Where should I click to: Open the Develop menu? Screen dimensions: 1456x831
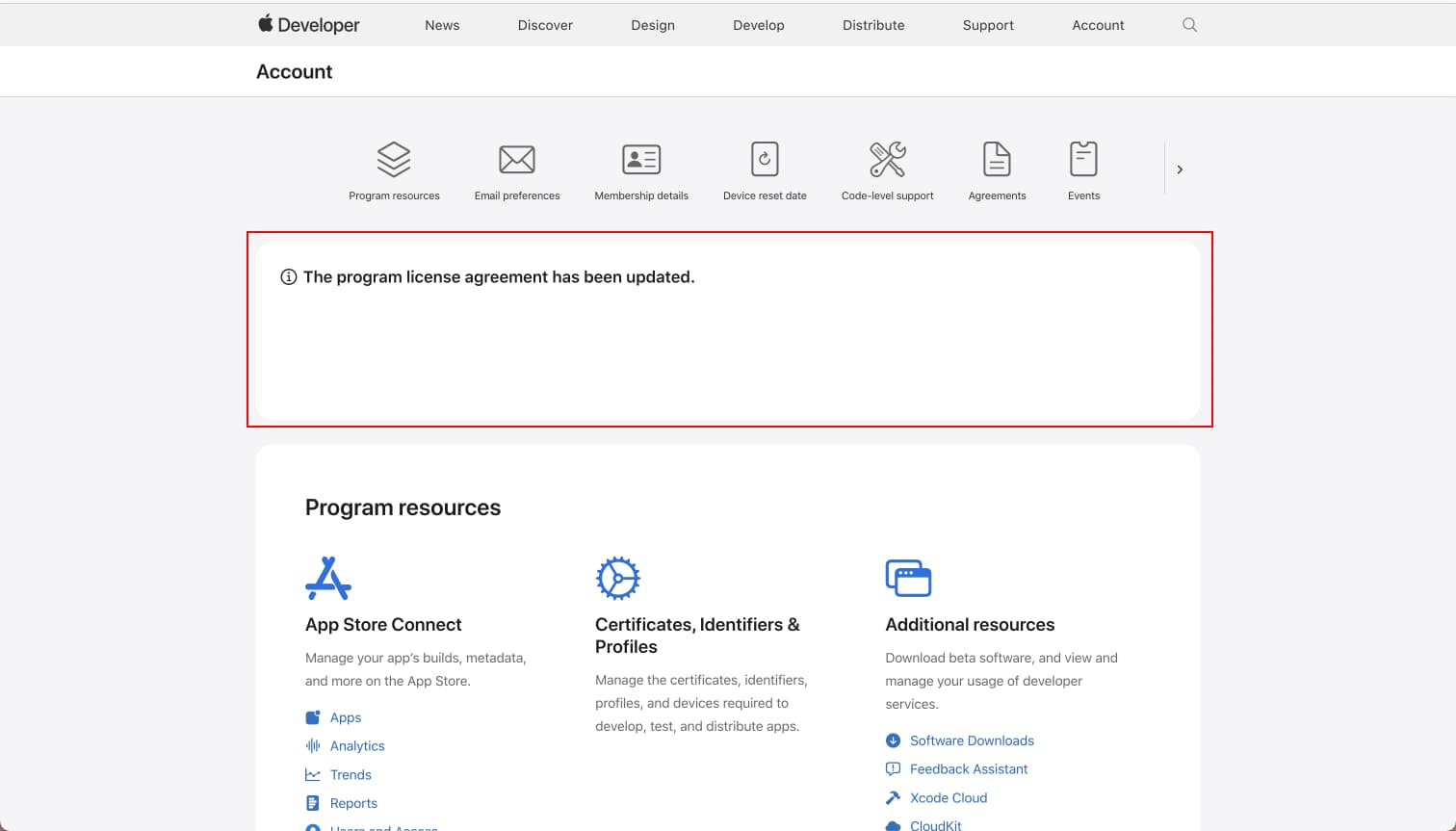click(x=758, y=25)
